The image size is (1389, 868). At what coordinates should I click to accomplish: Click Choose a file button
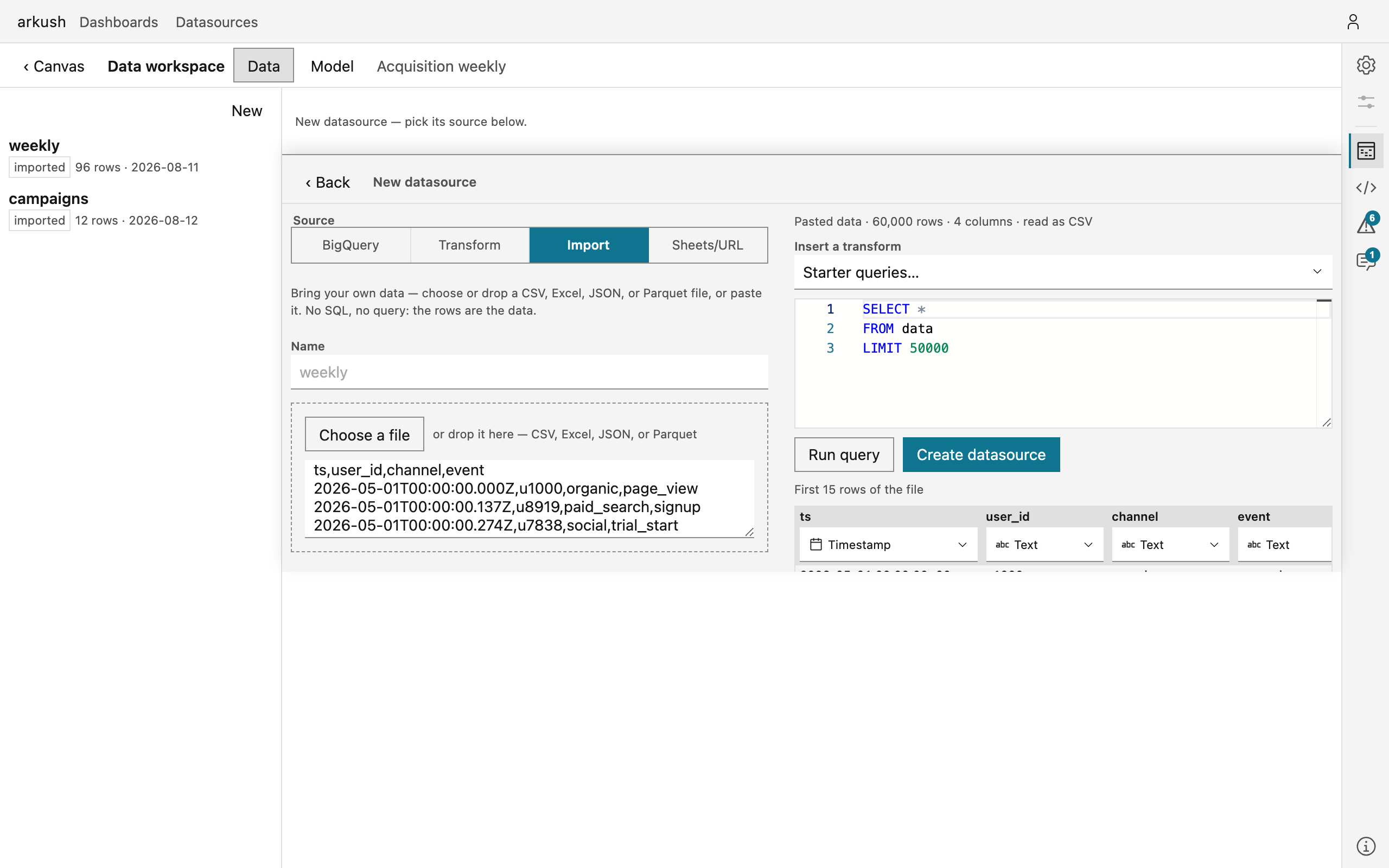[x=365, y=435]
